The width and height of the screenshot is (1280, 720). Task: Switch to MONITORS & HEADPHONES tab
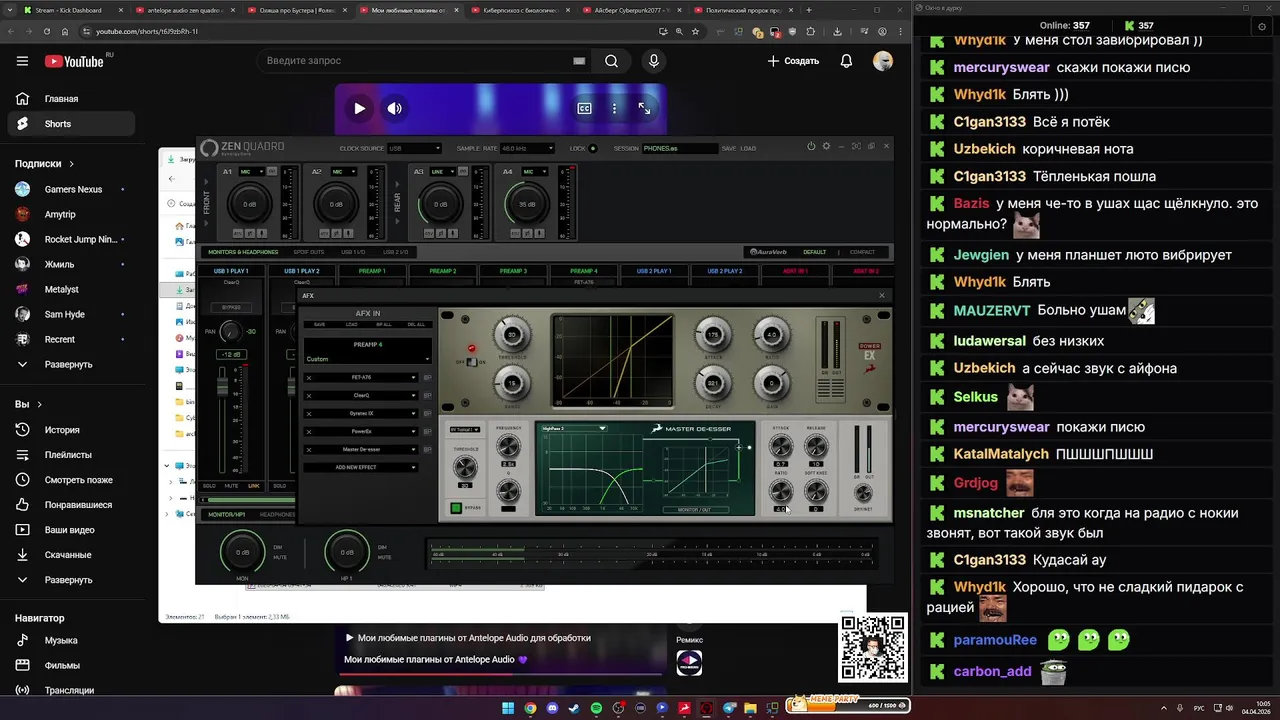pyautogui.click(x=243, y=252)
